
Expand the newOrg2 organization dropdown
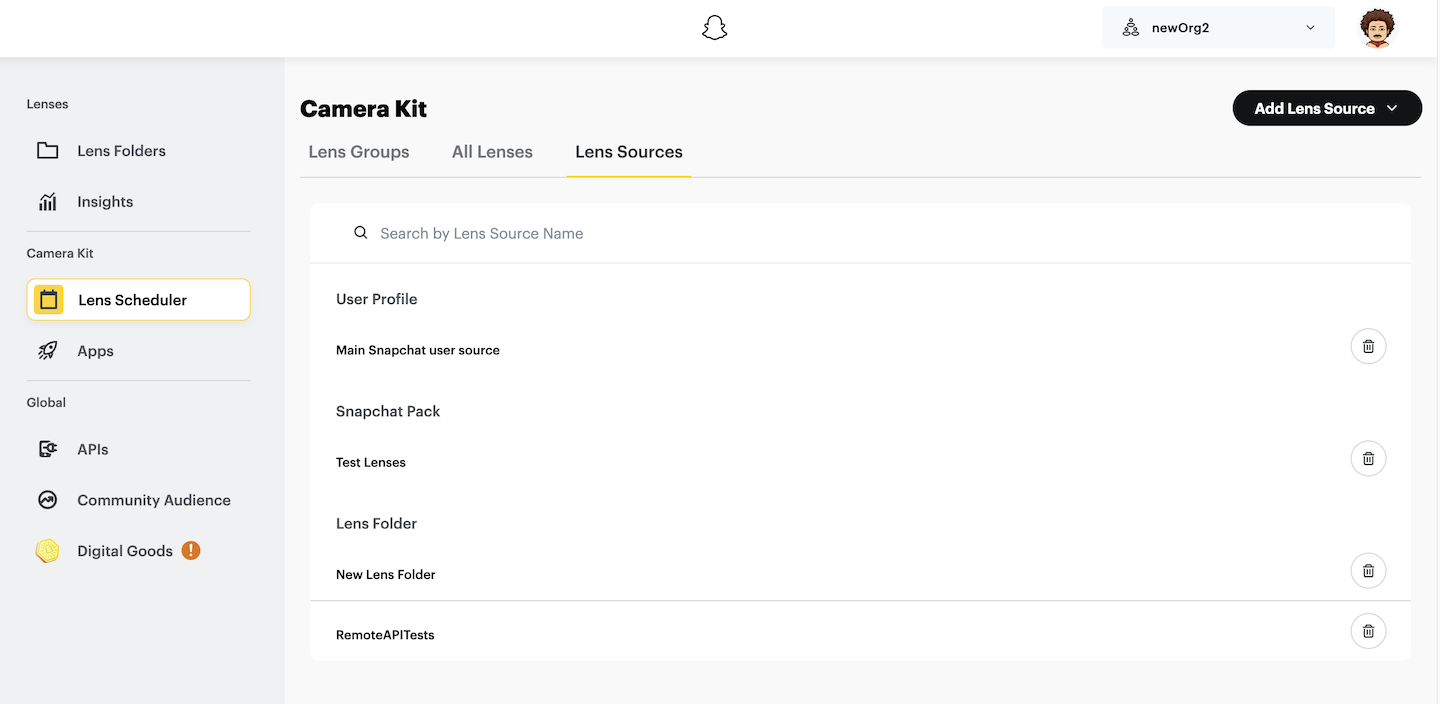[1218, 28]
